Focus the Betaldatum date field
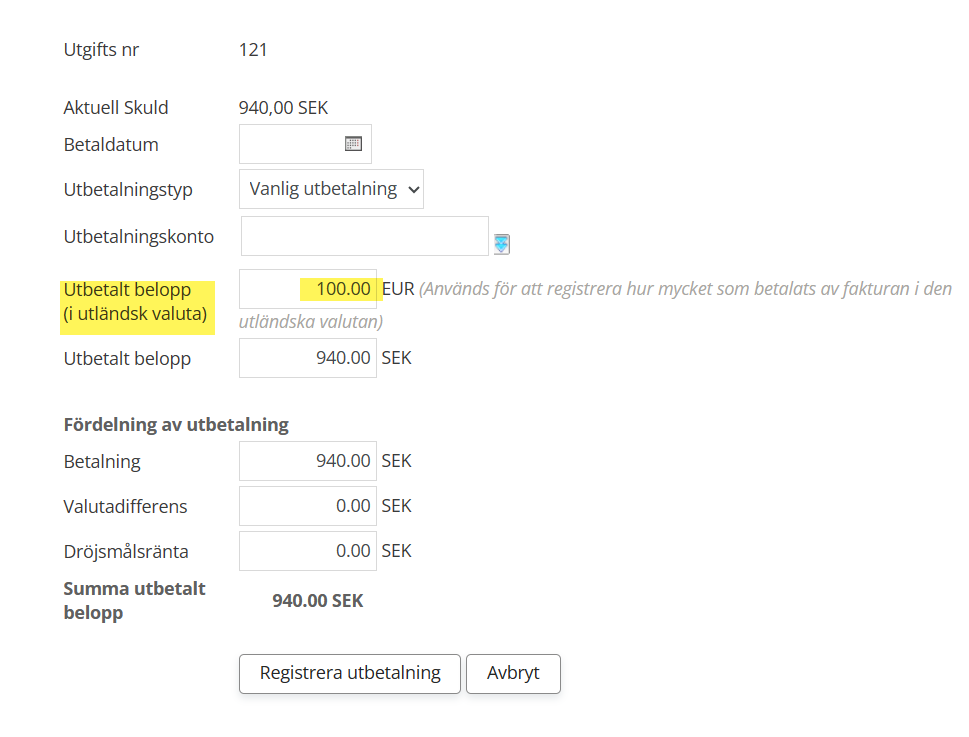The width and height of the screenshot is (969, 737). 291,144
